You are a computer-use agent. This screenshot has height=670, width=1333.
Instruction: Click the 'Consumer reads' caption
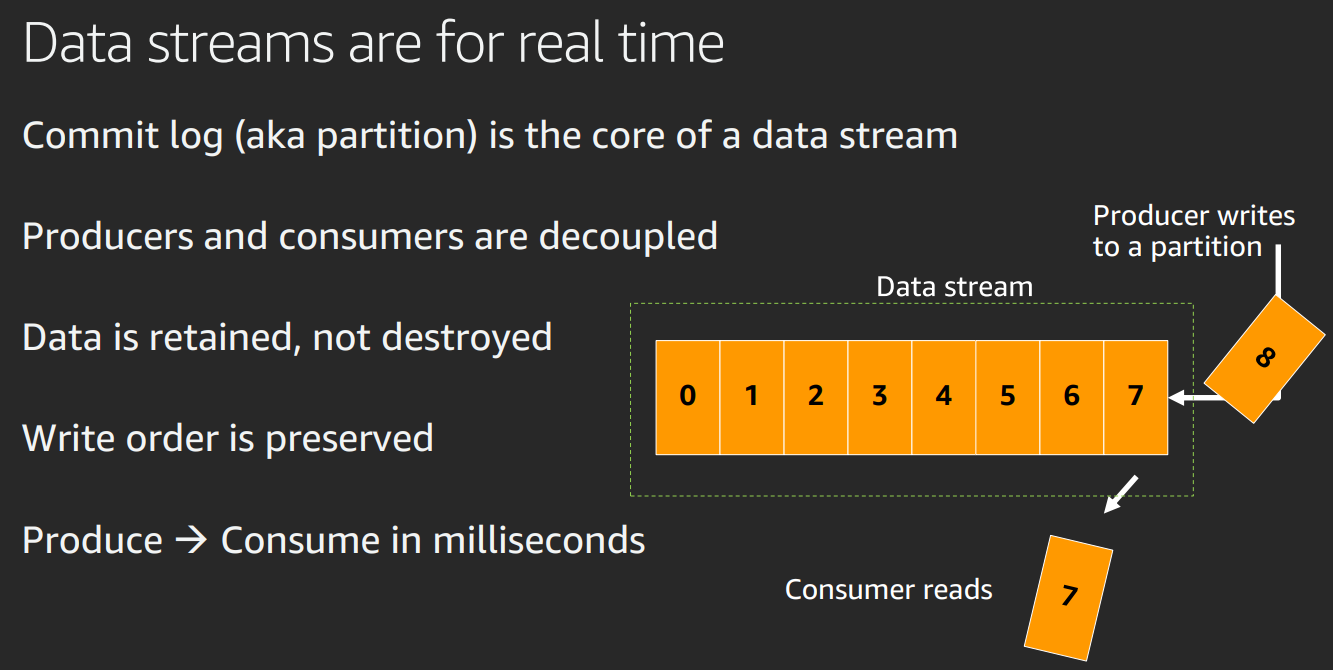click(x=888, y=590)
